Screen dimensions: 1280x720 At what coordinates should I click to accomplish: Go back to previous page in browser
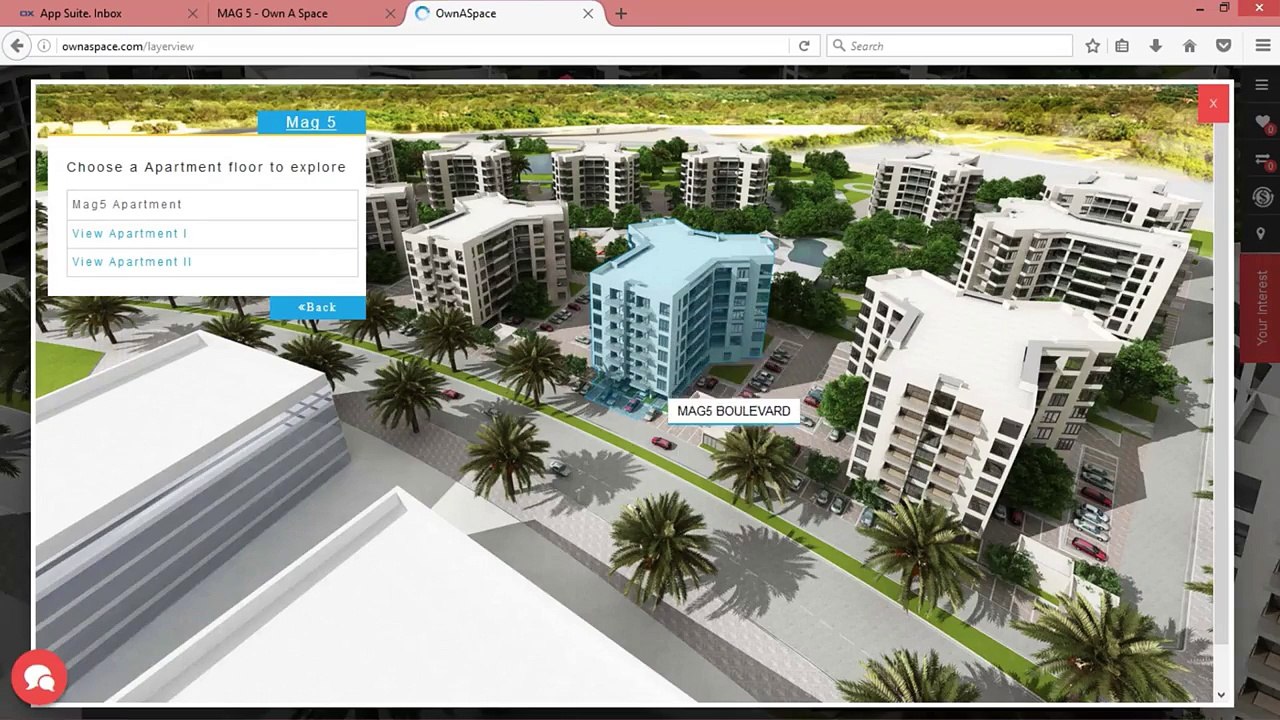(16, 46)
